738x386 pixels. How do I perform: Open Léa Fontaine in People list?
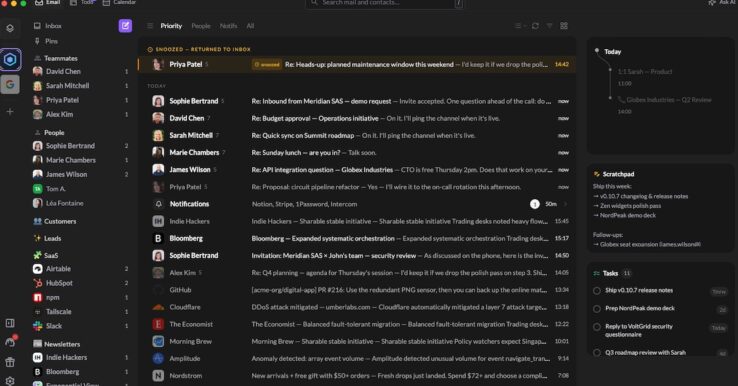tap(80, 203)
